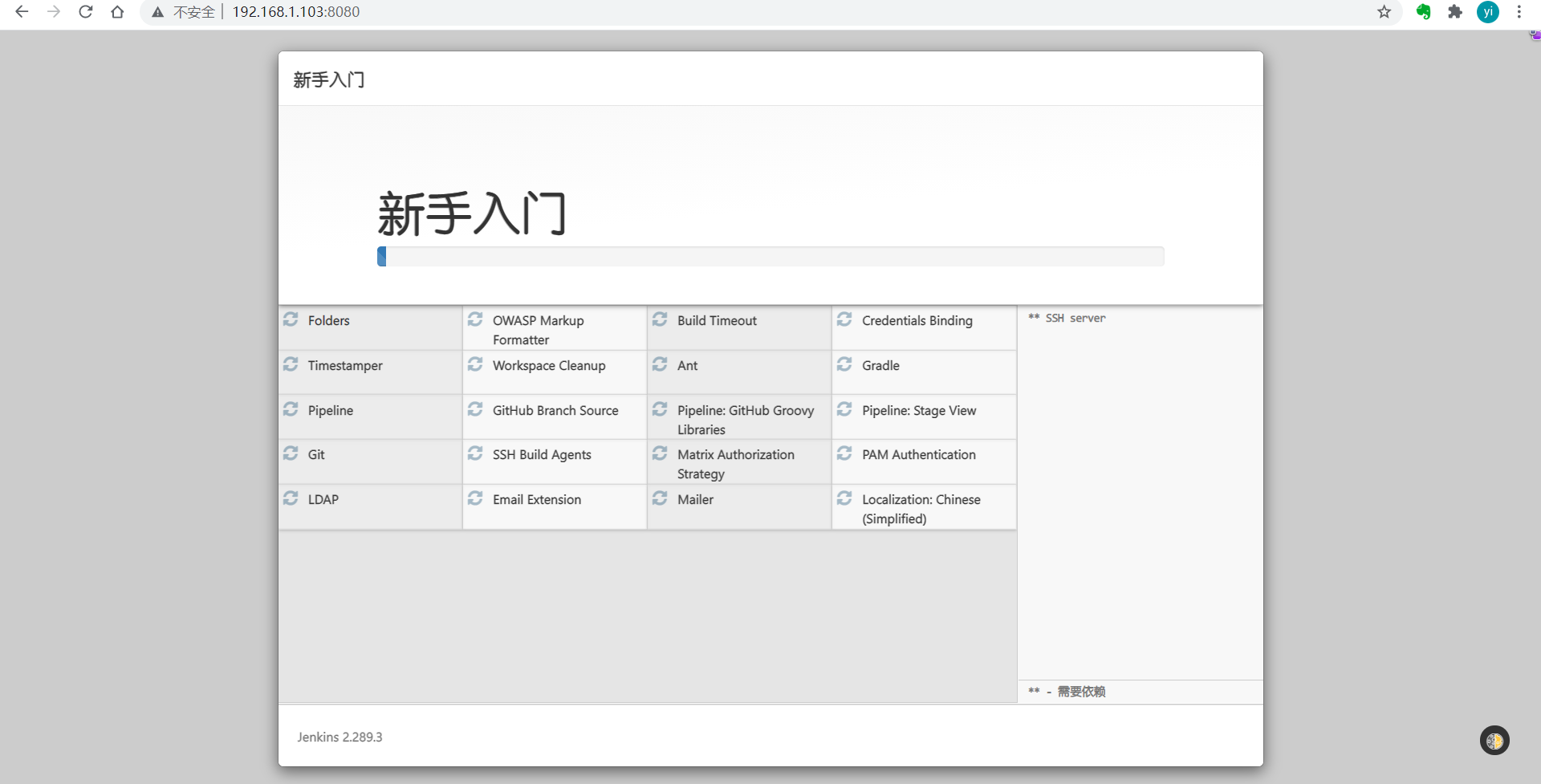Click the PAM Authentication label
1541x784 pixels.
coord(919,455)
